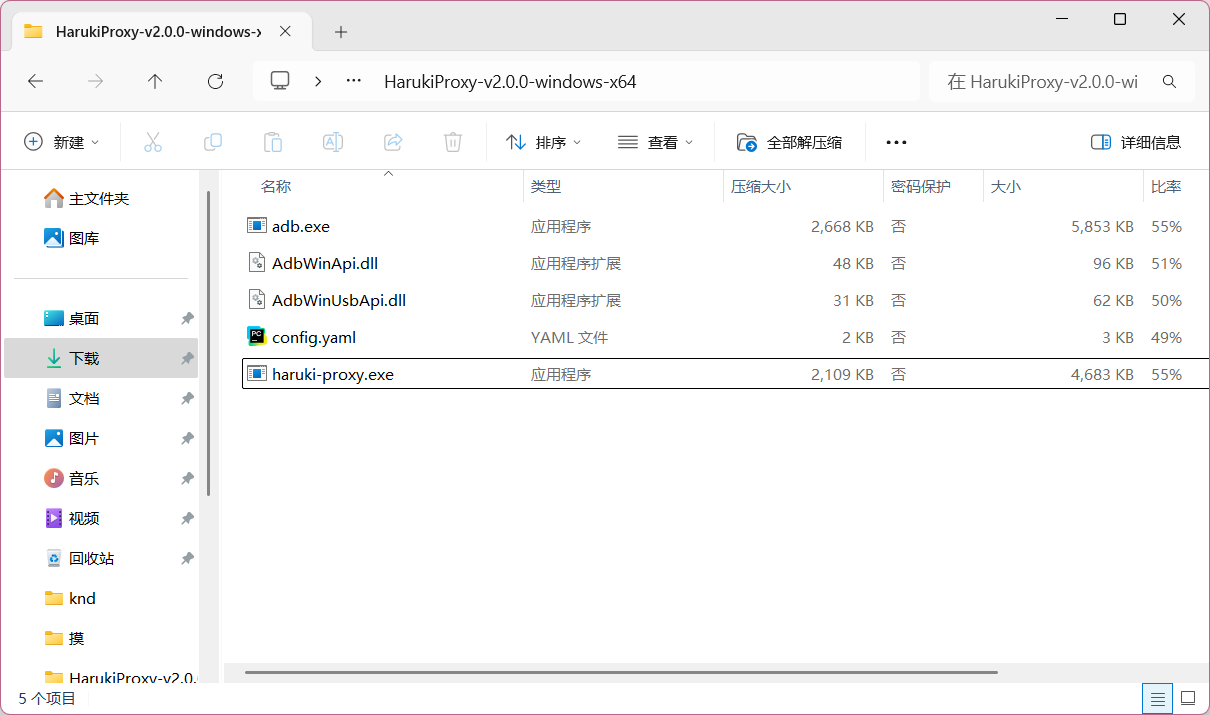The image size is (1210, 715).
Task: Click the Cut scissors icon
Action: [153, 142]
